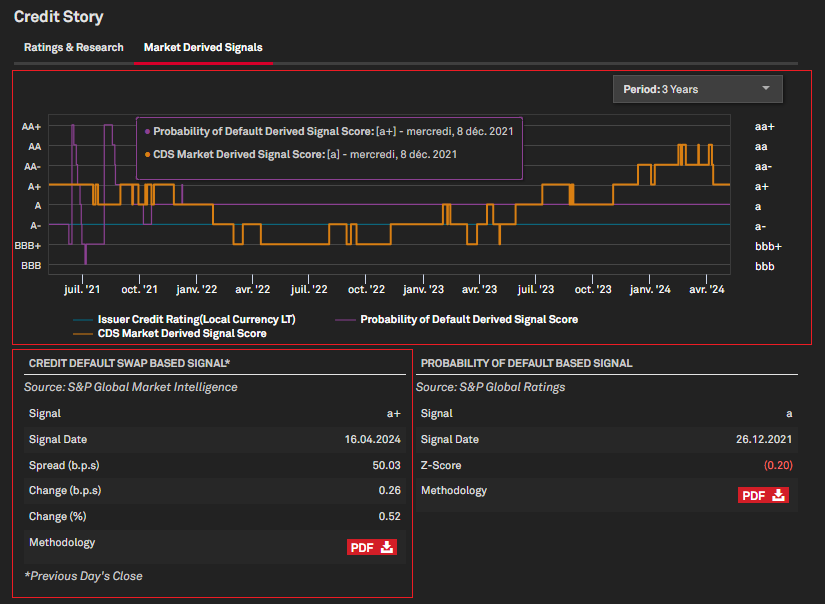Image resolution: width=826 pixels, height=604 pixels.
Task: Click the Change (%) value 0.52
Action: (390, 516)
